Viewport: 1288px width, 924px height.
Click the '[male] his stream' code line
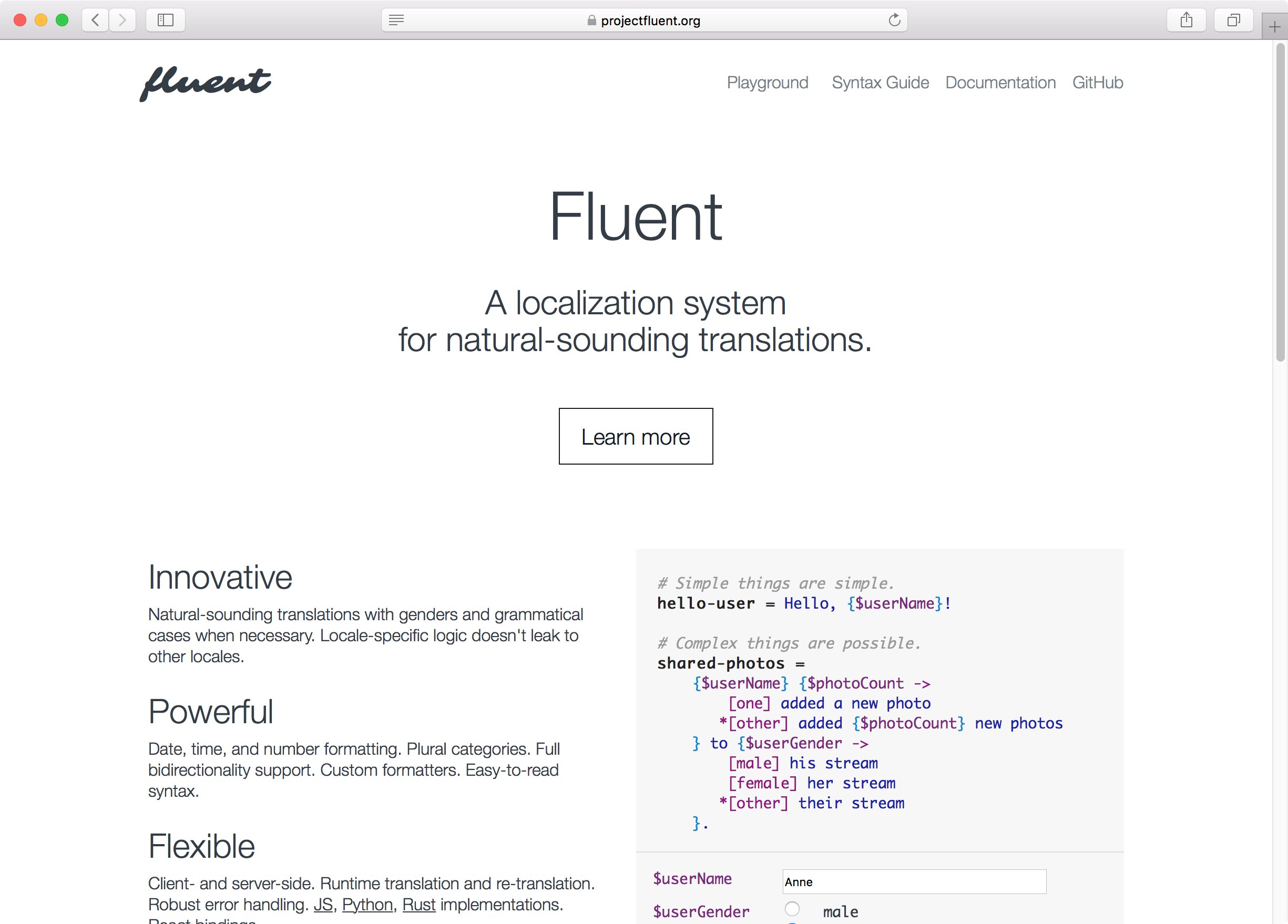[x=803, y=763]
